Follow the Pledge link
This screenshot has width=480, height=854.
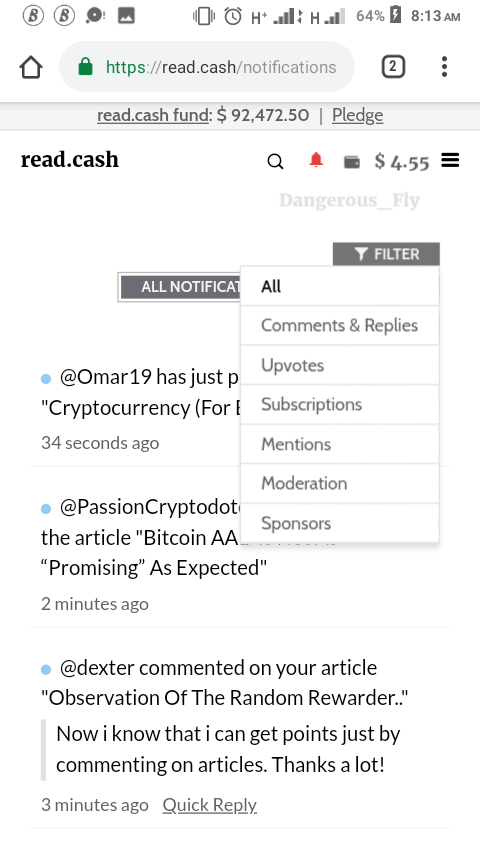(x=357, y=115)
